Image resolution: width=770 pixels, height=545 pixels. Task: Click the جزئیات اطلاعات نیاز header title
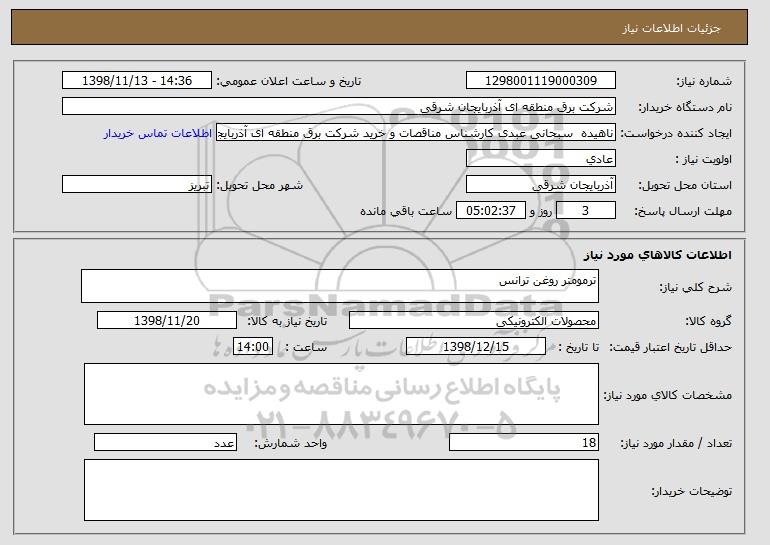[671, 28]
